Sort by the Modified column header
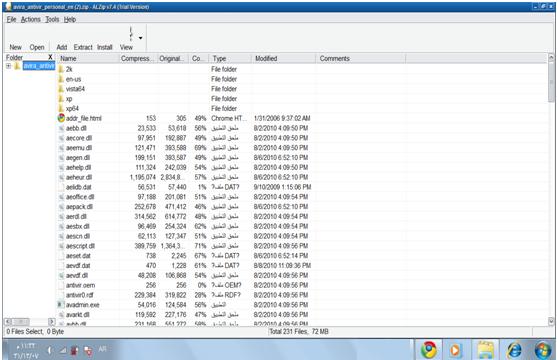Viewport: 557px width, 360px height. click(283, 59)
